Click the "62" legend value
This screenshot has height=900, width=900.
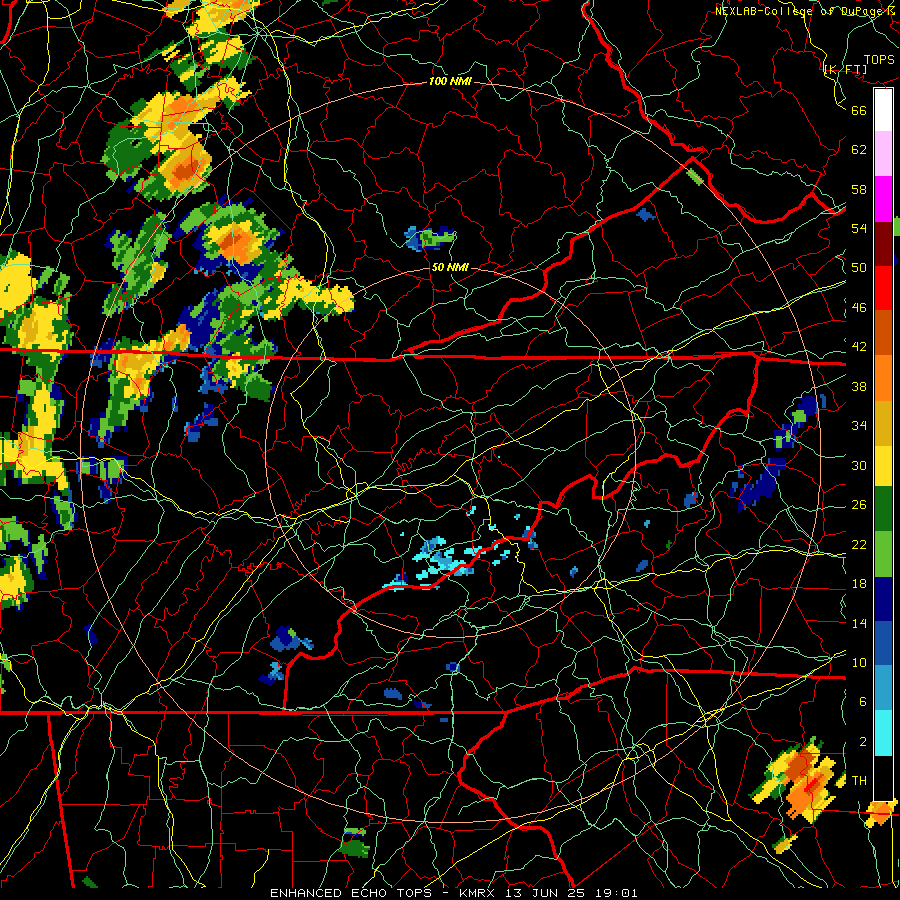coord(859,150)
